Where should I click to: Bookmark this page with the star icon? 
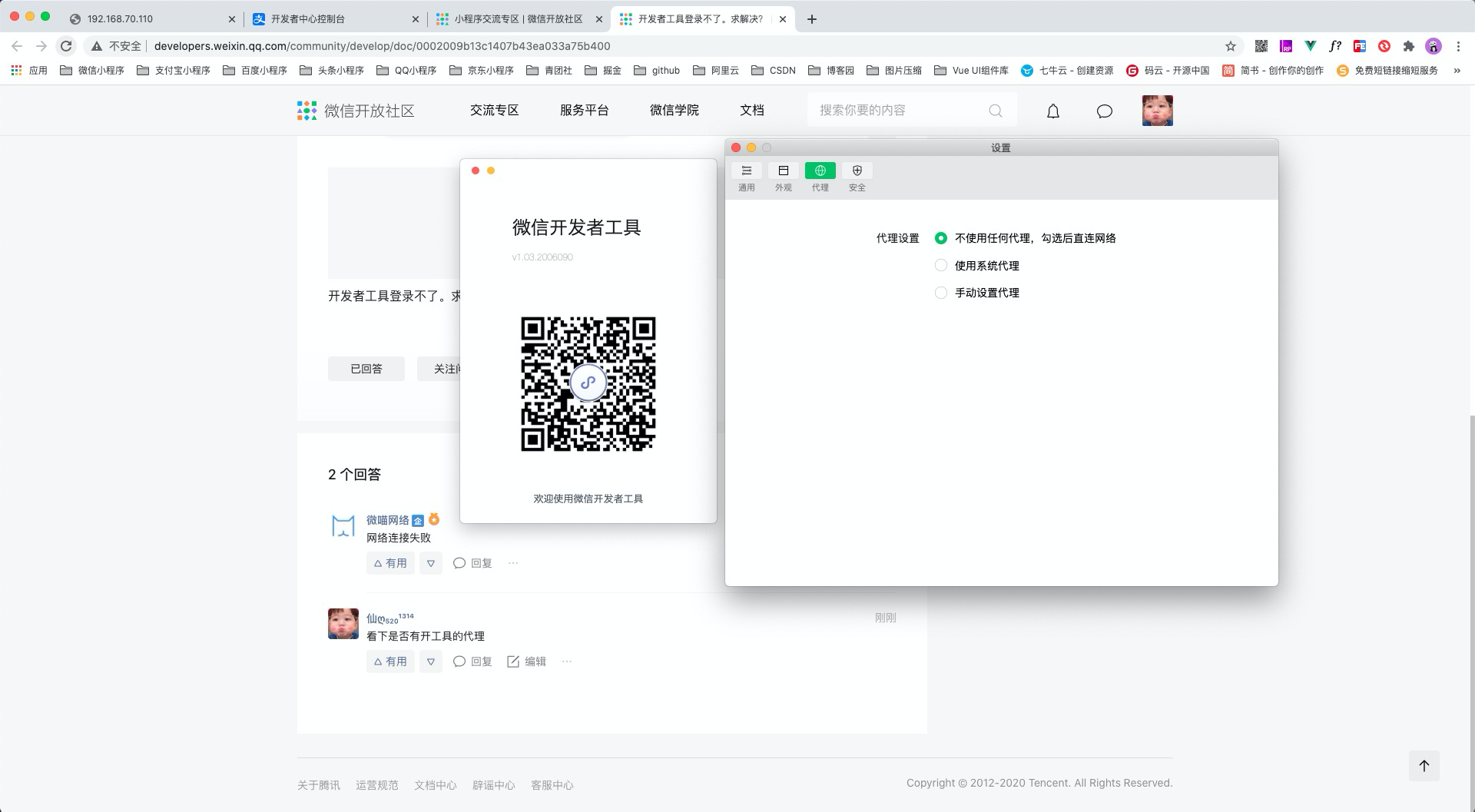[1231, 46]
